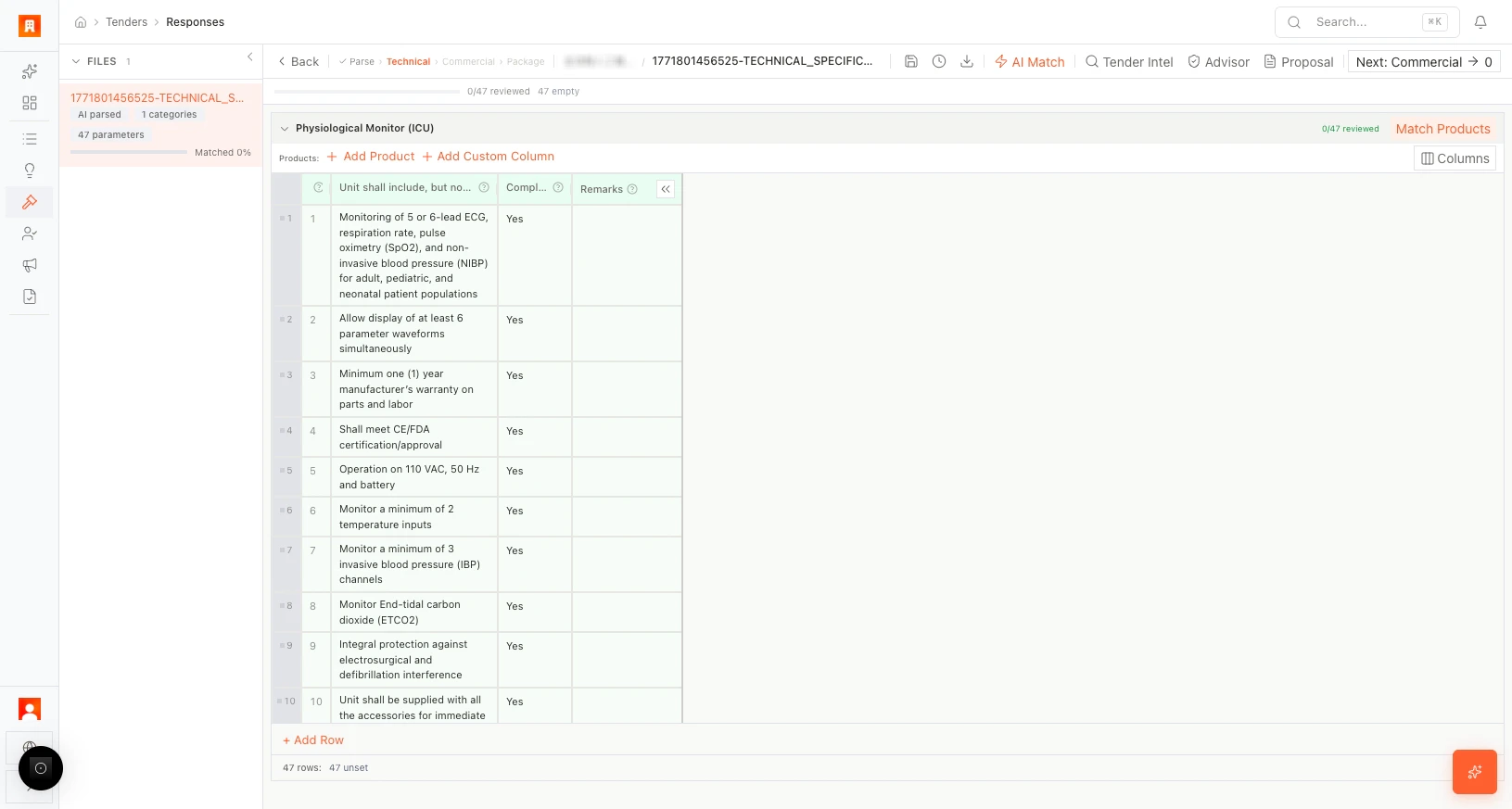1512x809 pixels.
Task: Run AI Match
Action: (x=1030, y=62)
